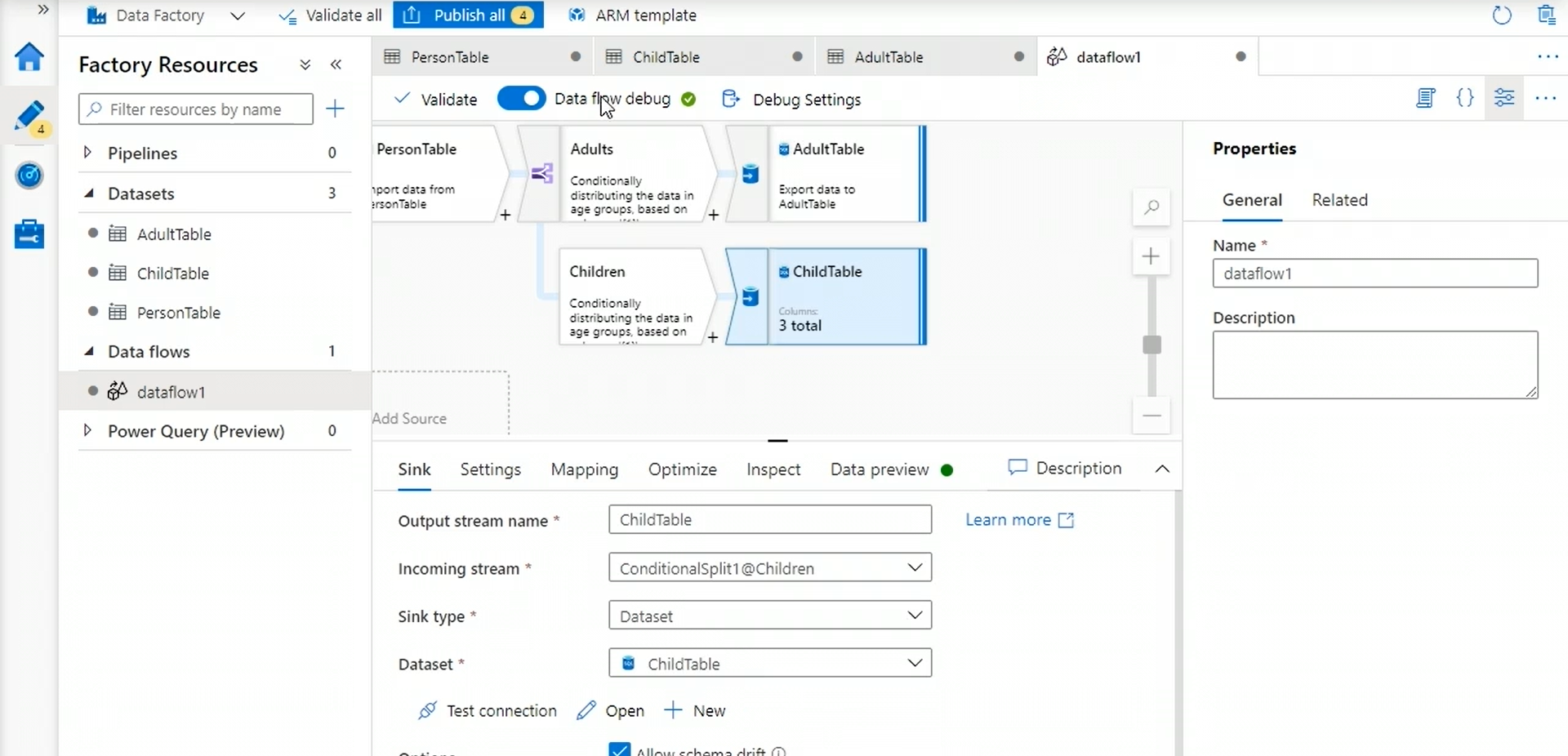The height and width of the screenshot is (756, 1568).
Task: Click the canvas zoom slider handle
Action: coord(1151,345)
